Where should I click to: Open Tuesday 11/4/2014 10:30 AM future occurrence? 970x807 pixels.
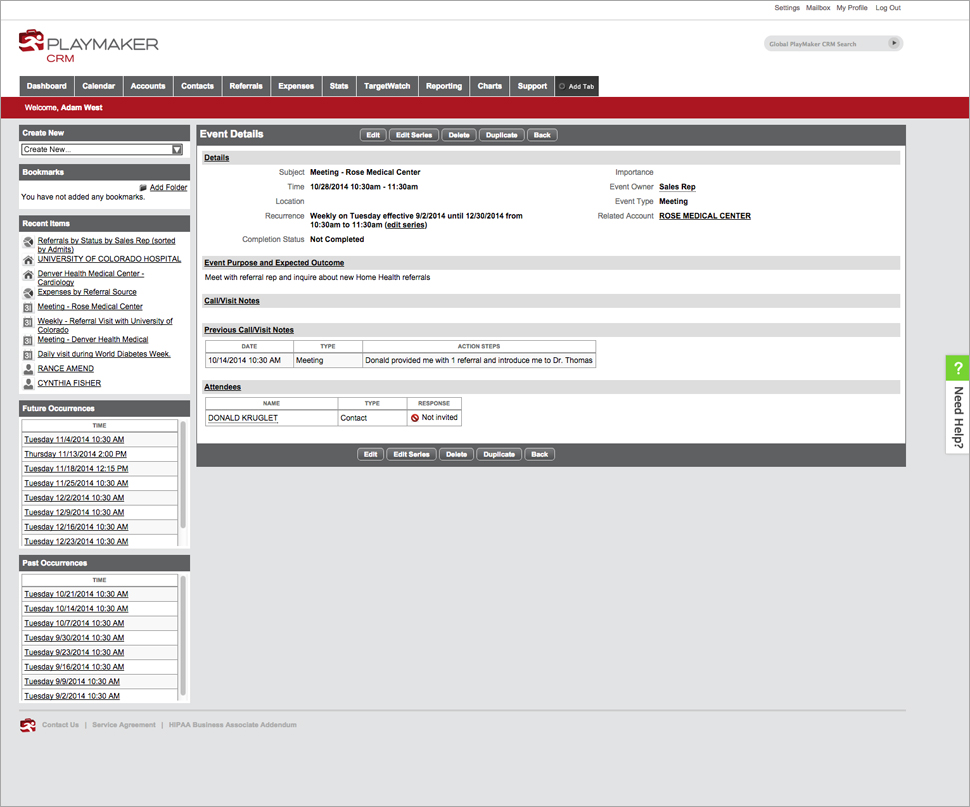[74, 440]
